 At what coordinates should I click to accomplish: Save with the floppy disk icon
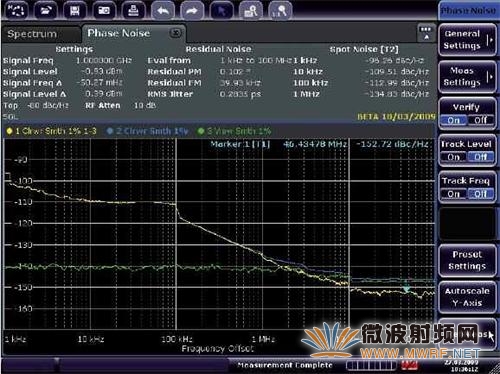[74, 10]
